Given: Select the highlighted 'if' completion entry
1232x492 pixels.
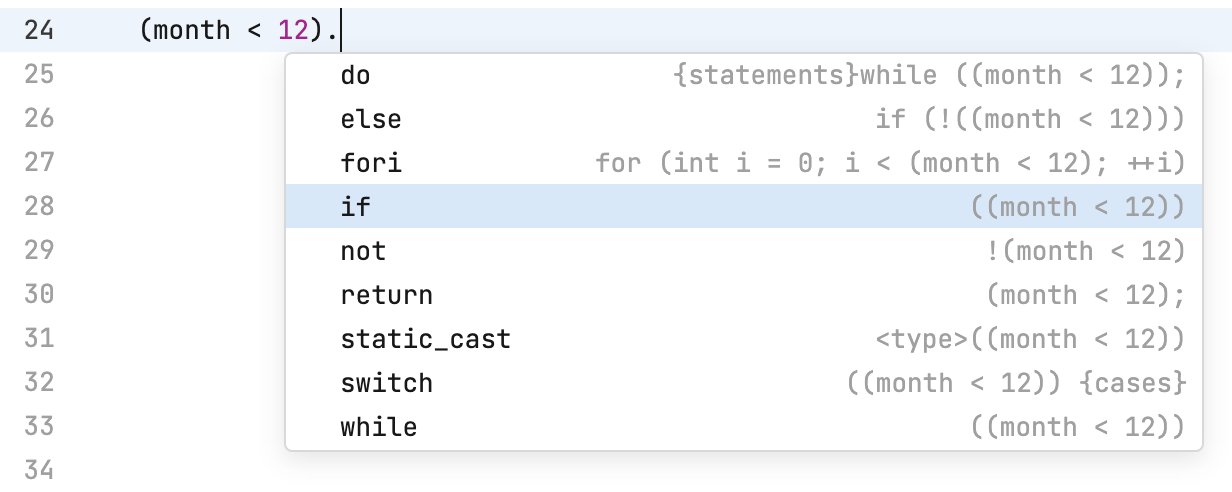Looking at the screenshot, I should (356, 207).
